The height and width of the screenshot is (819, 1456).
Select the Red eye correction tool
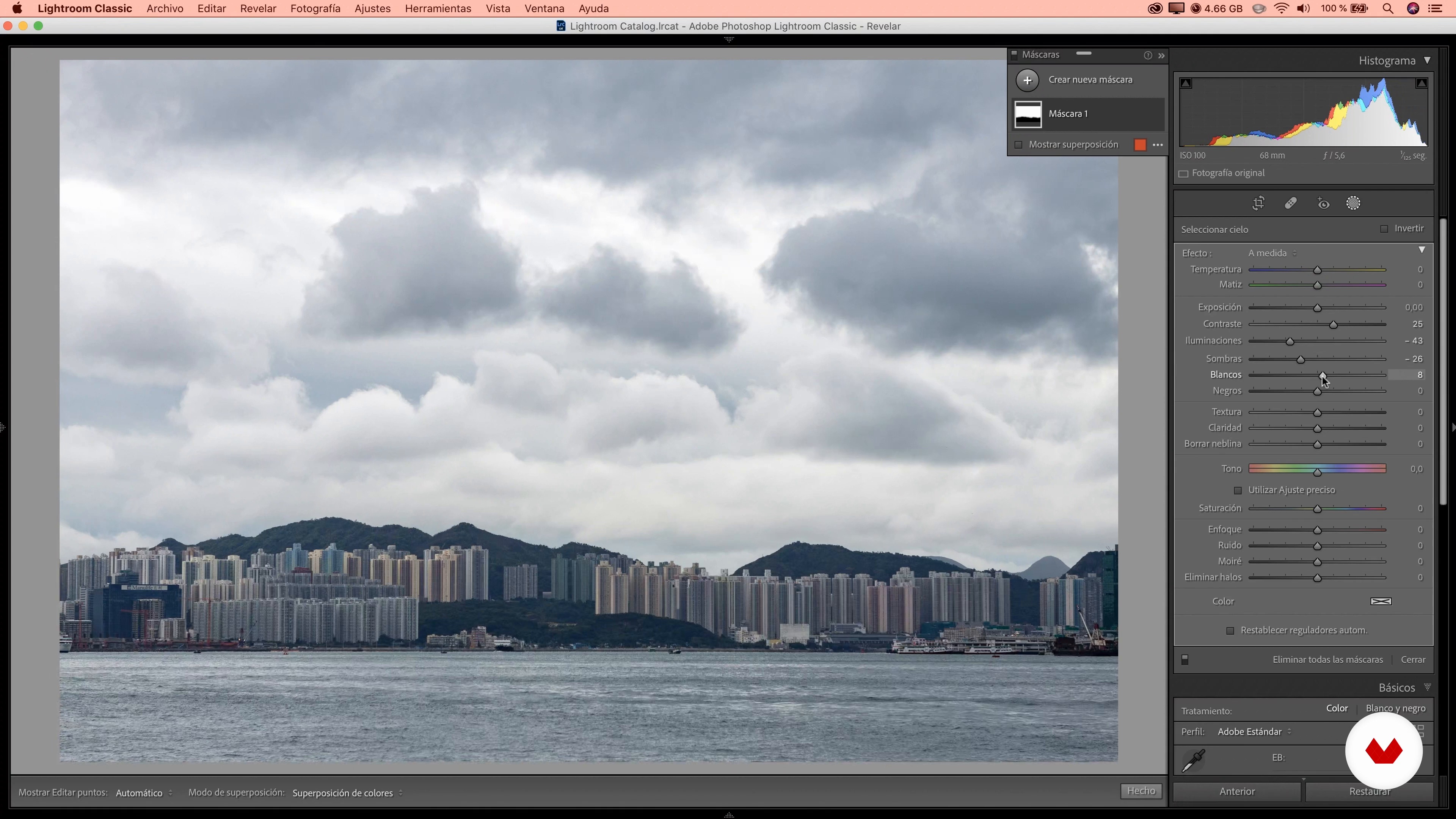(x=1323, y=204)
